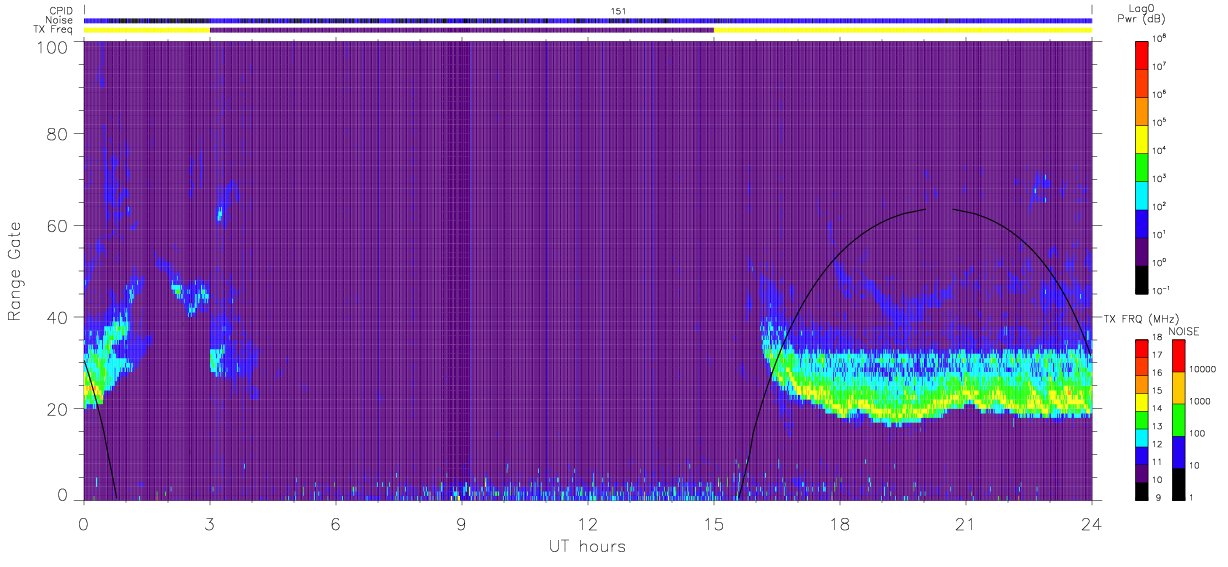Click the 'UT hours' x-axis title
This screenshot has width=1228, height=567.
point(587,547)
